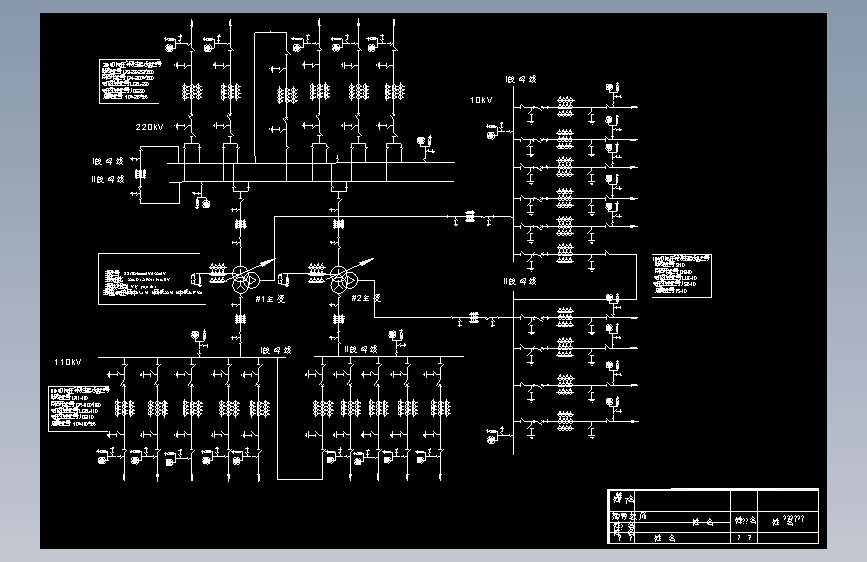Image resolution: width=867 pixels, height=562 pixels.
Task: Select 110kV bus section I label
Action: (276, 351)
